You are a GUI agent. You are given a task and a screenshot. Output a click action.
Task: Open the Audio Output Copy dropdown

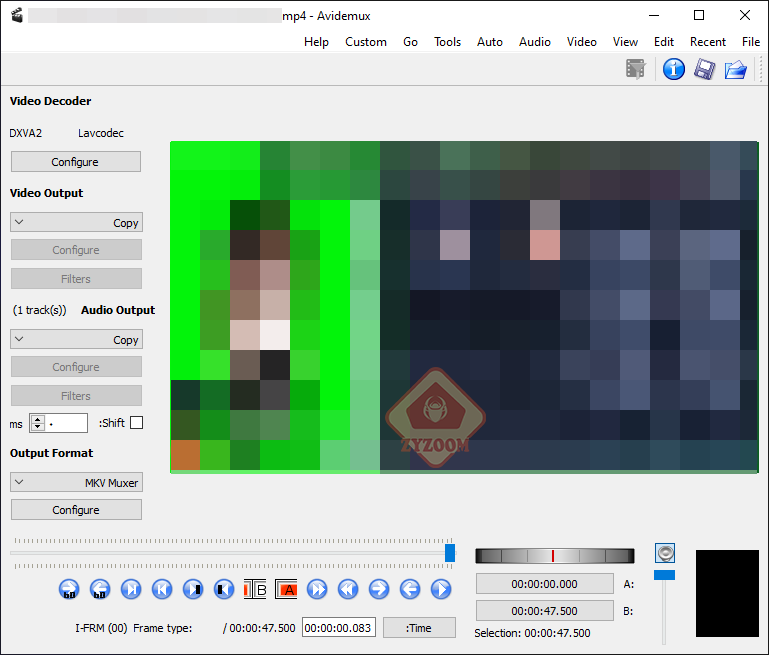pos(77,339)
